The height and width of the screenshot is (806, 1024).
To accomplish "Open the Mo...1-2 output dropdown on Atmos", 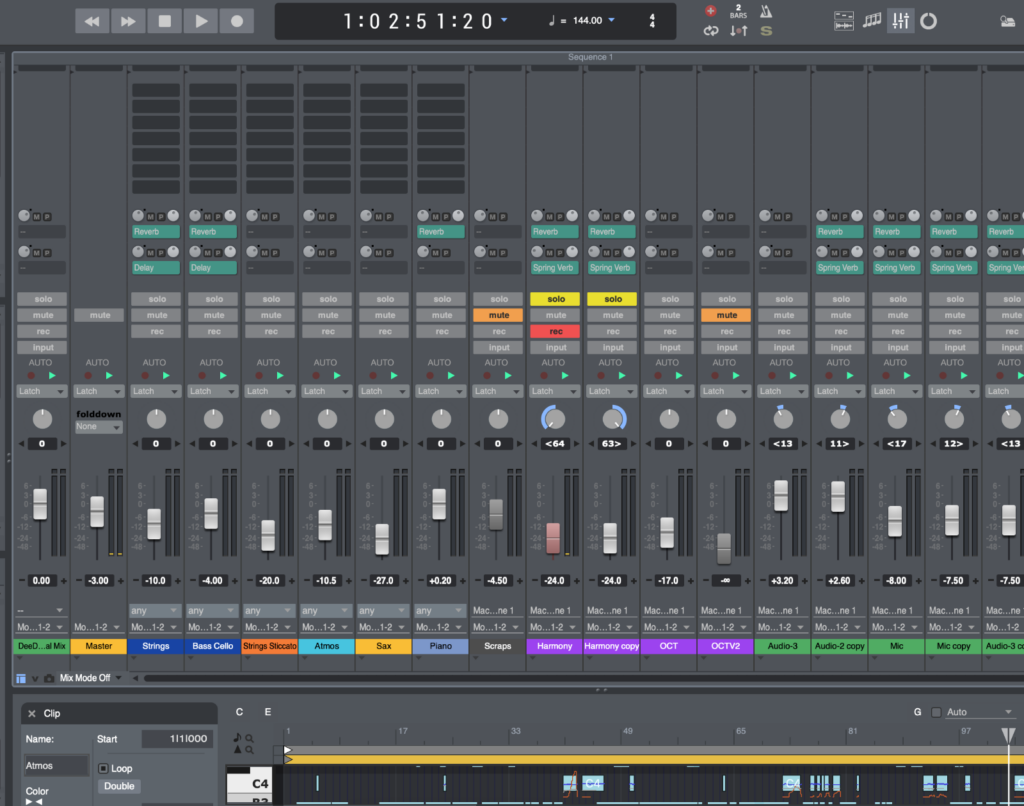I will [x=327, y=627].
